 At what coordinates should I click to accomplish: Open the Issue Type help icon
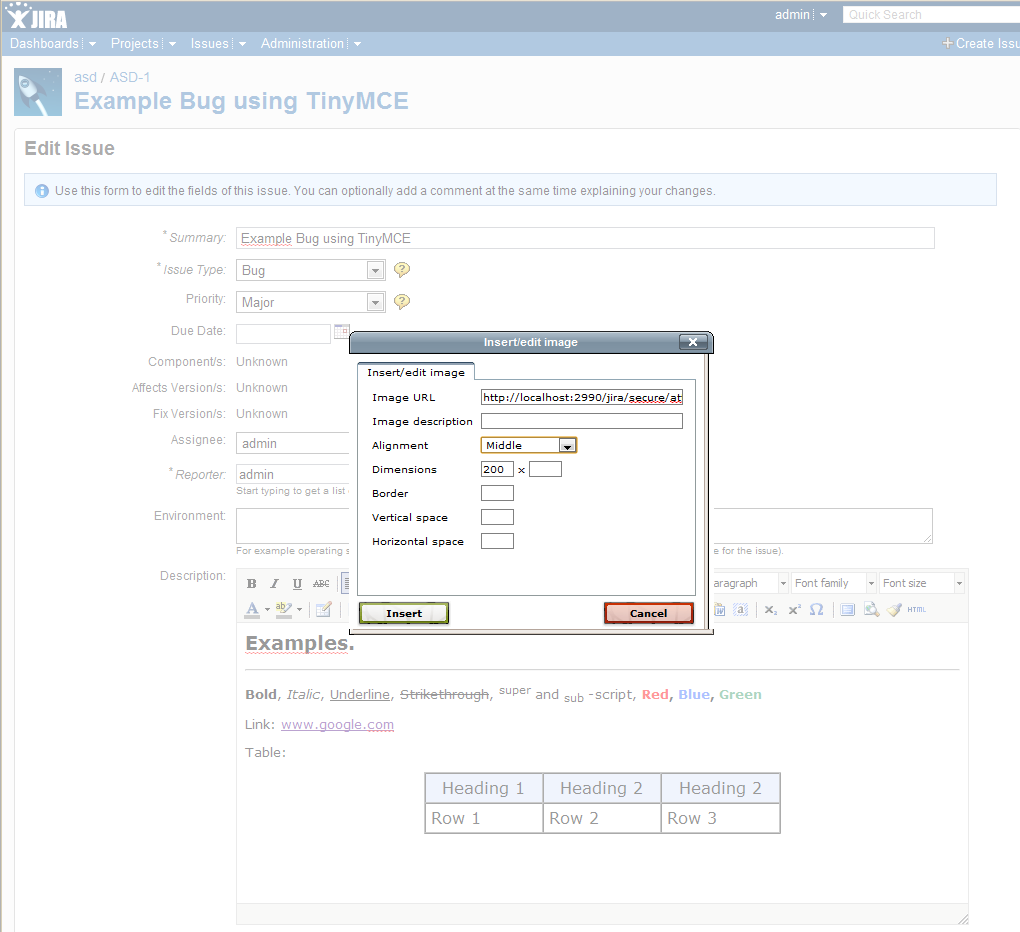(401, 269)
